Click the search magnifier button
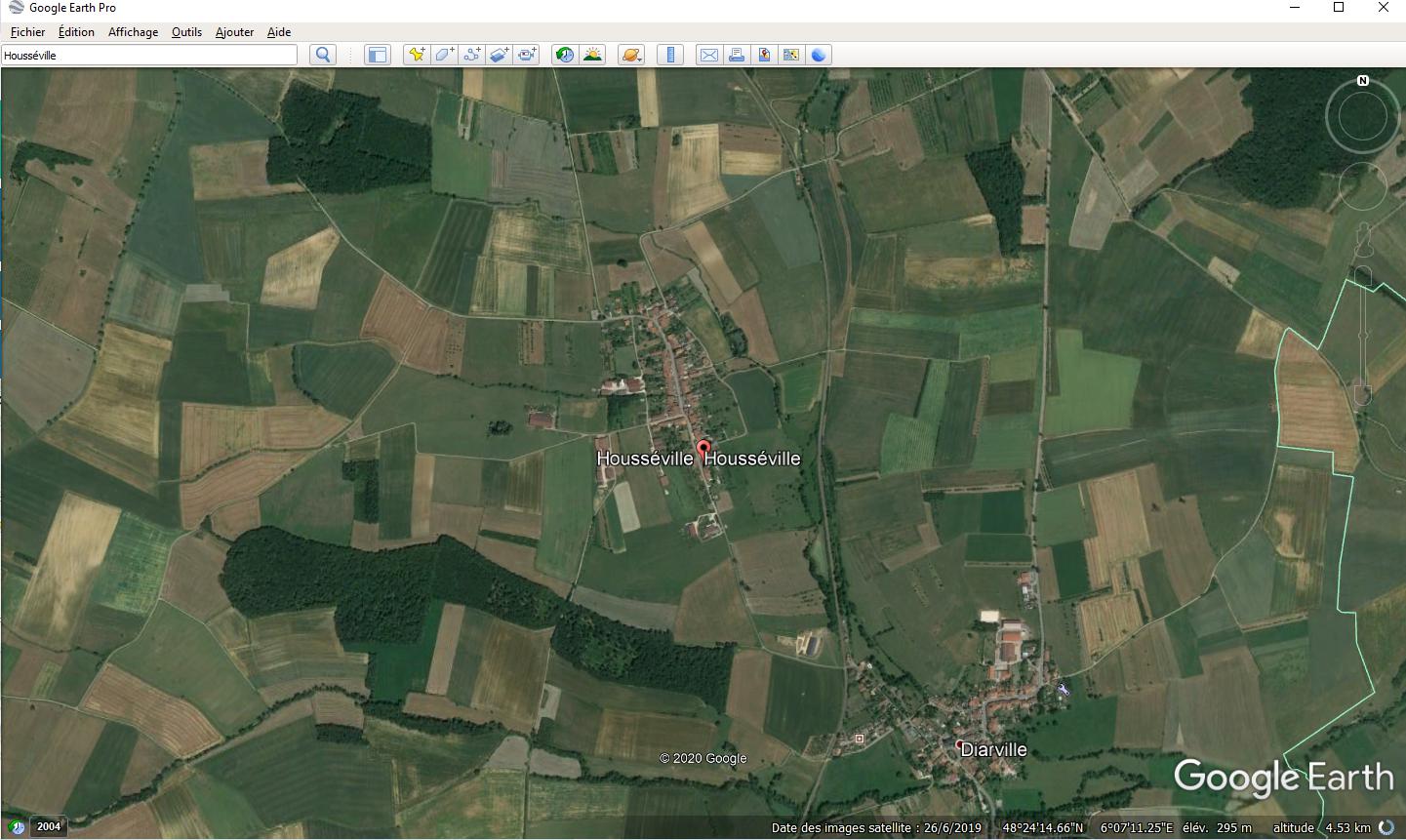This screenshot has width=1406, height=840. [x=323, y=55]
